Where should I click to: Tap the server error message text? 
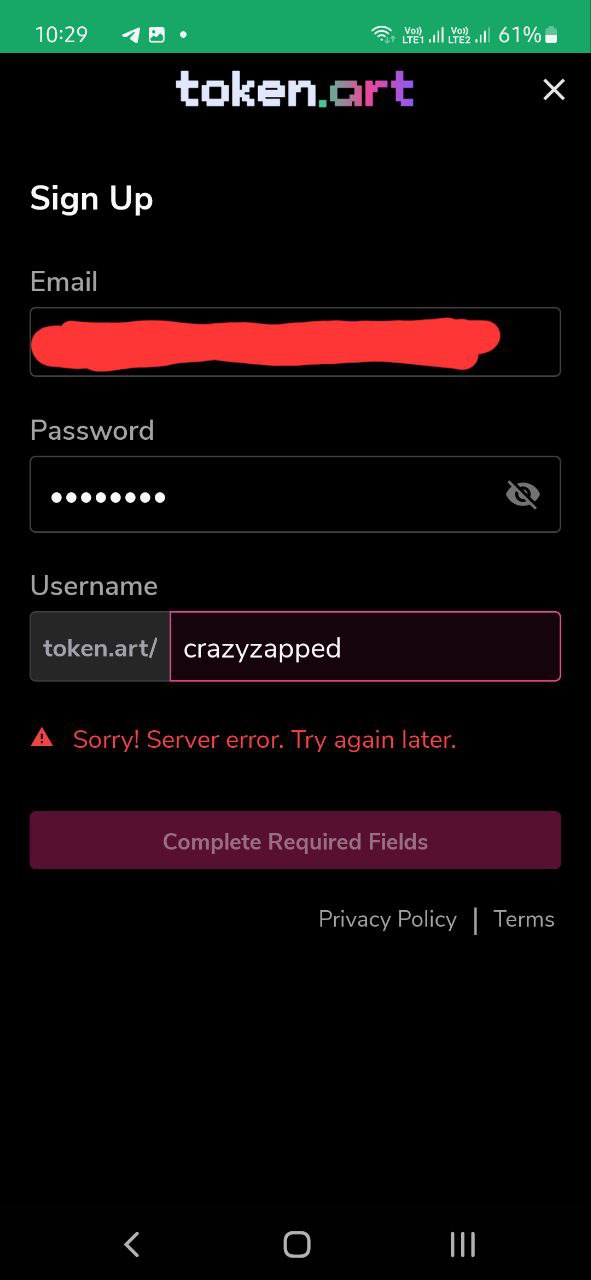(264, 740)
